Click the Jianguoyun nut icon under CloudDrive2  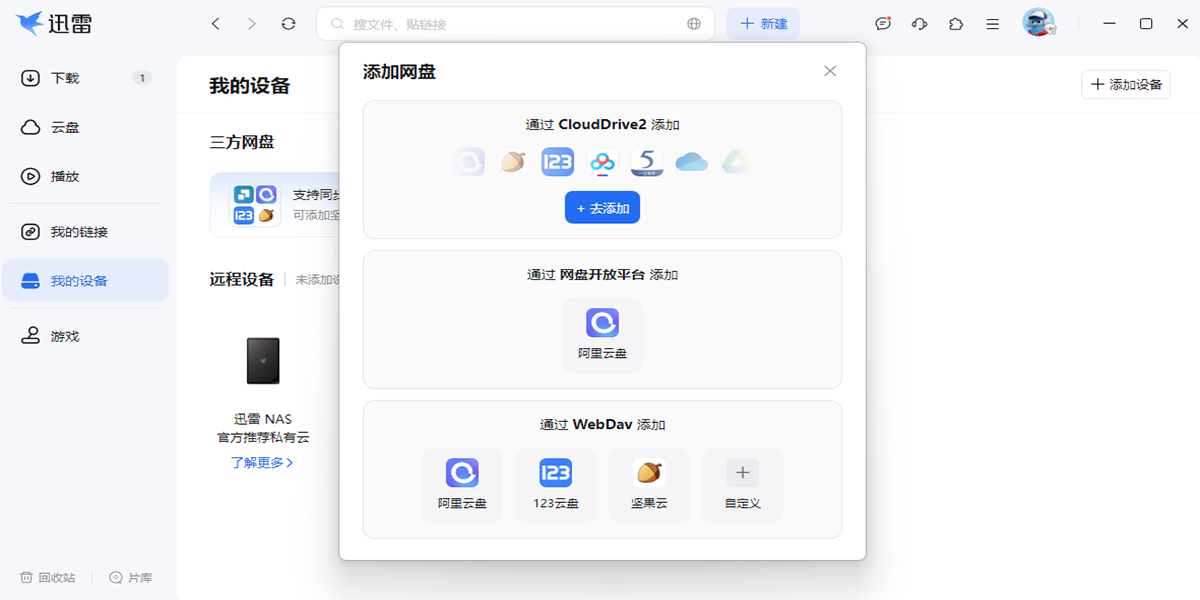coord(513,162)
